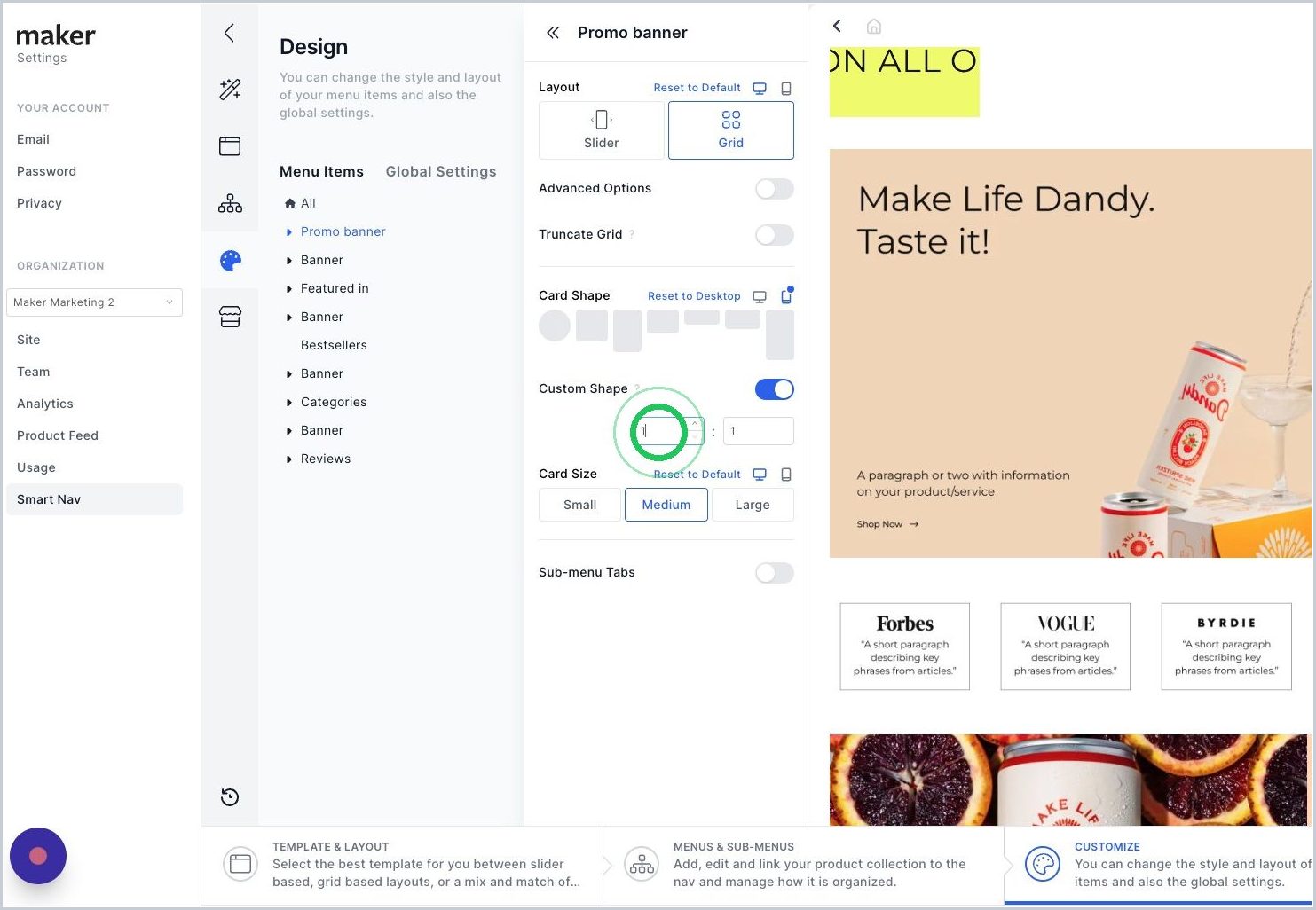Expand the Reviews menu item
Image resolution: width=1316 pixels, height=910 pixels.
pyautogui.click(x=289, y=459)
